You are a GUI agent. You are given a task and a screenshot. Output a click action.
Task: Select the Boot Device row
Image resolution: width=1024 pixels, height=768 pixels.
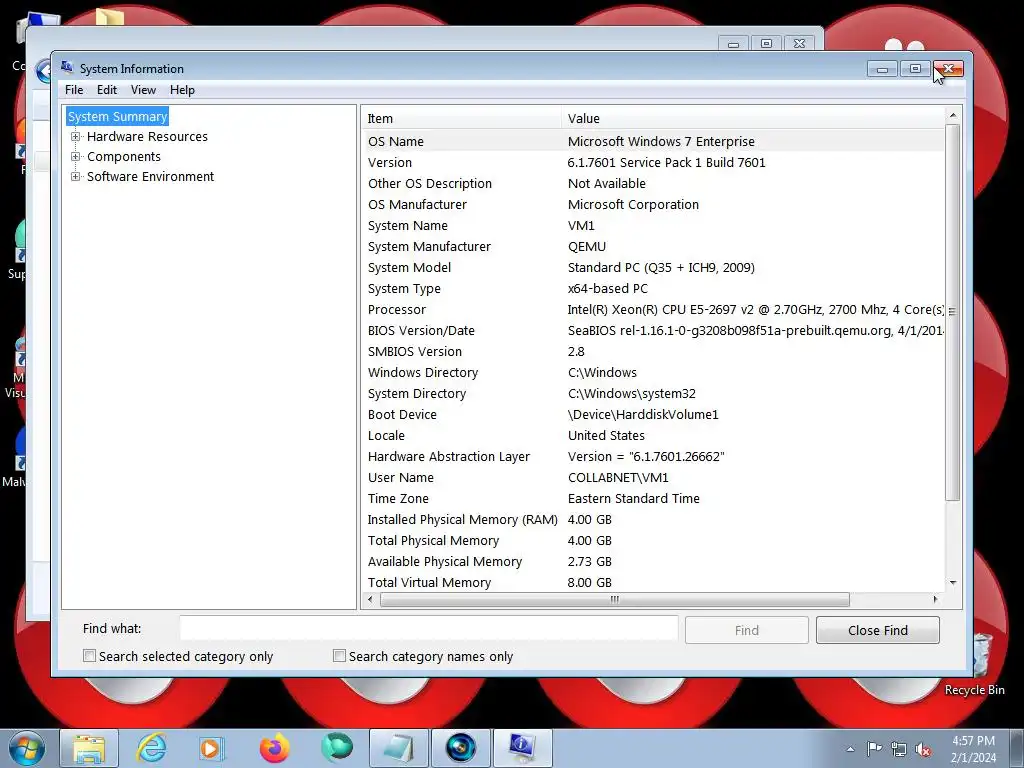click(653, 415)
